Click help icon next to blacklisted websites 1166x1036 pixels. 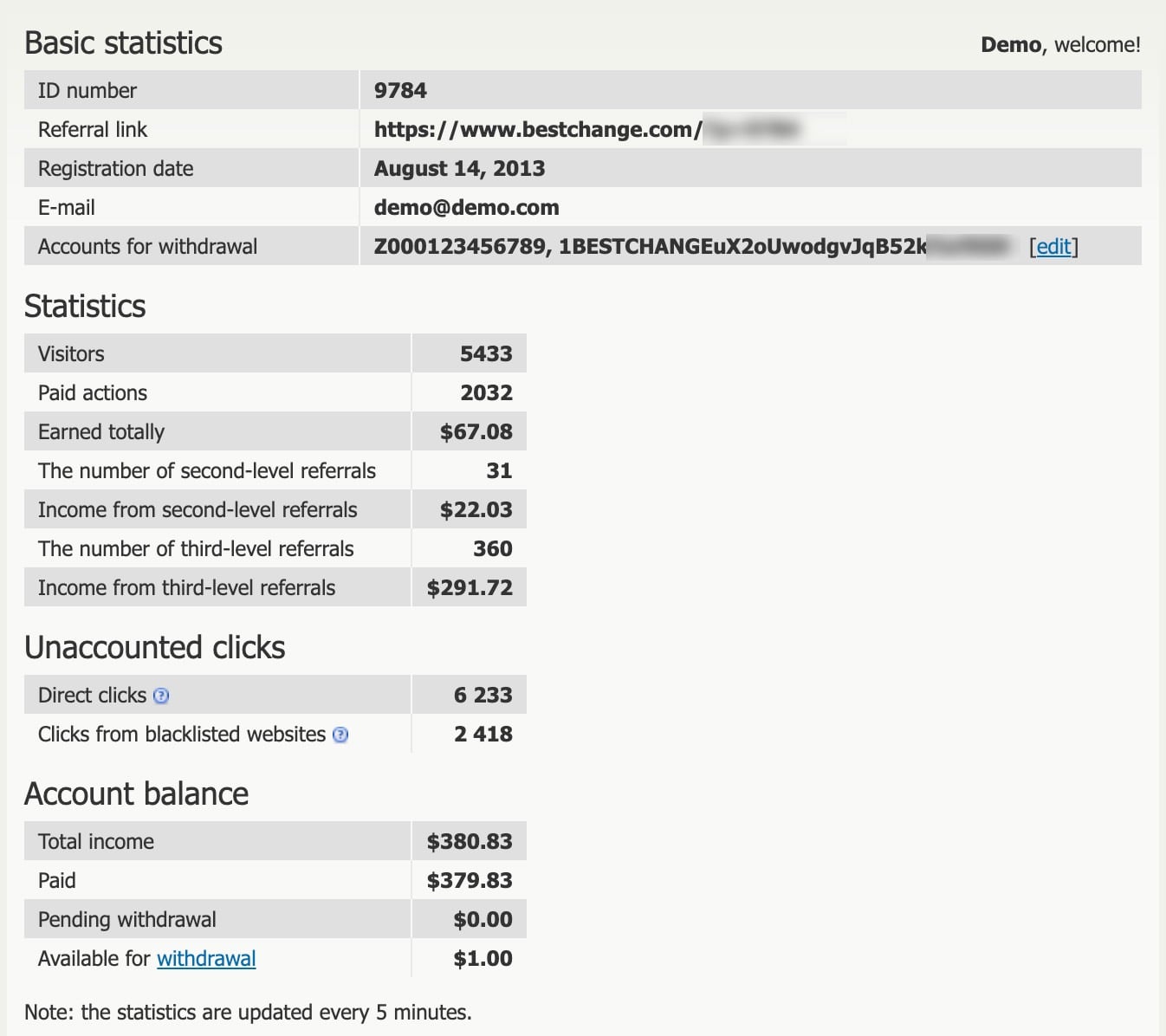coord(340,735)
